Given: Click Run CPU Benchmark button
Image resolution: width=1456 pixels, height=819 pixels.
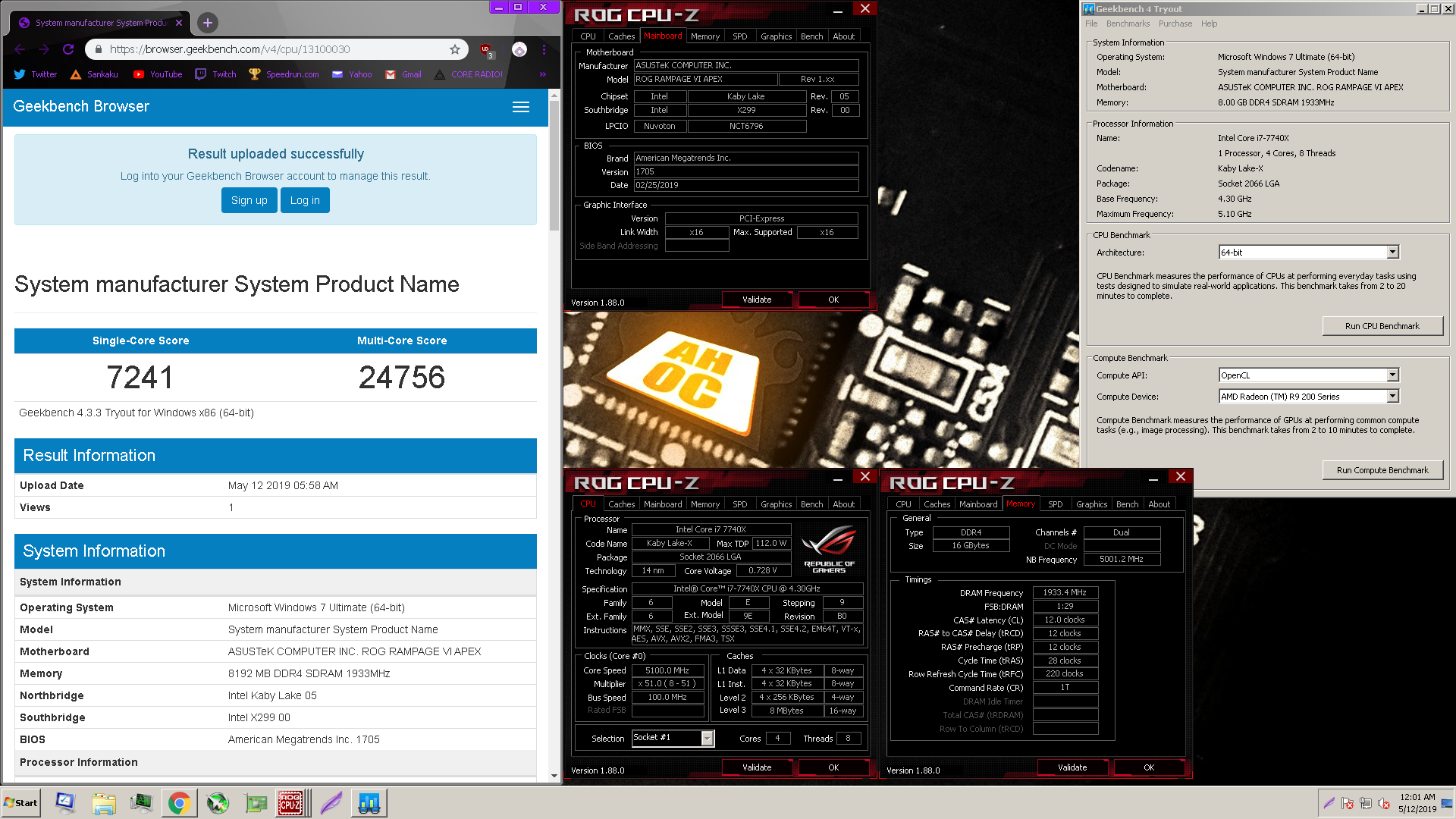Looking at the screenshot, I should pos(1382,326).
